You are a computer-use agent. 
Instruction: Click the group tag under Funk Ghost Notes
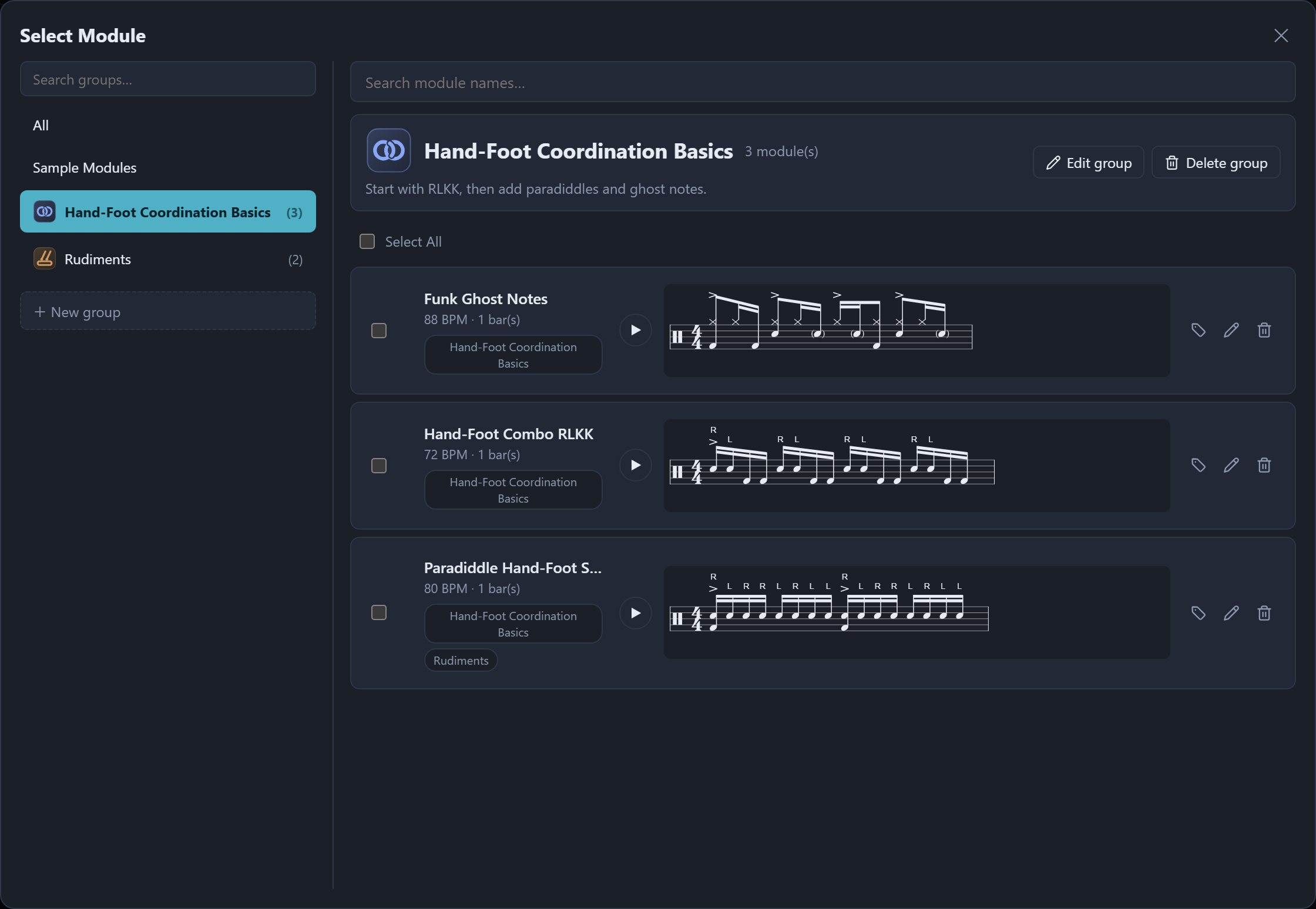[513, 355]
